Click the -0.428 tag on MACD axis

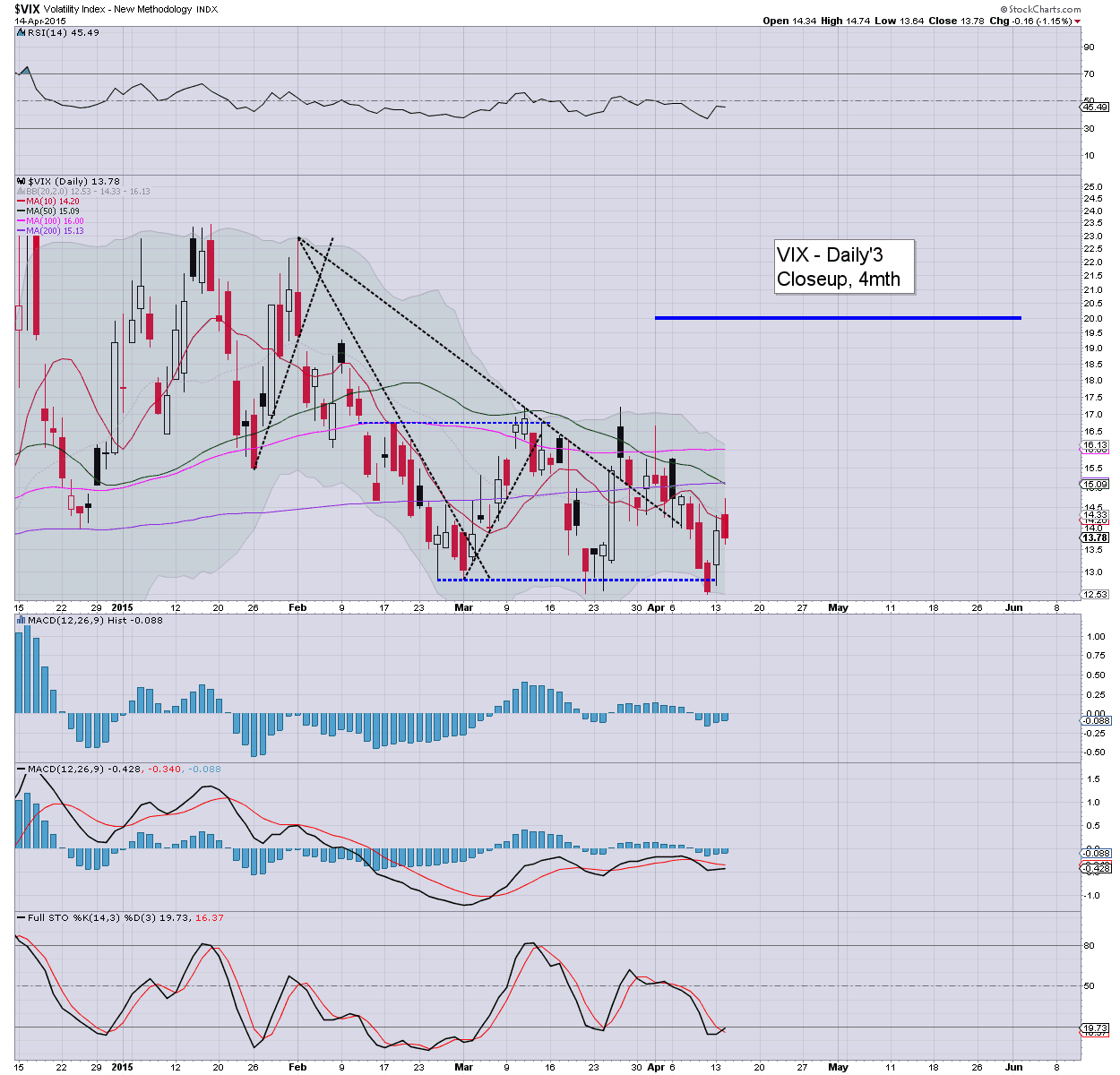point(1097,868)
